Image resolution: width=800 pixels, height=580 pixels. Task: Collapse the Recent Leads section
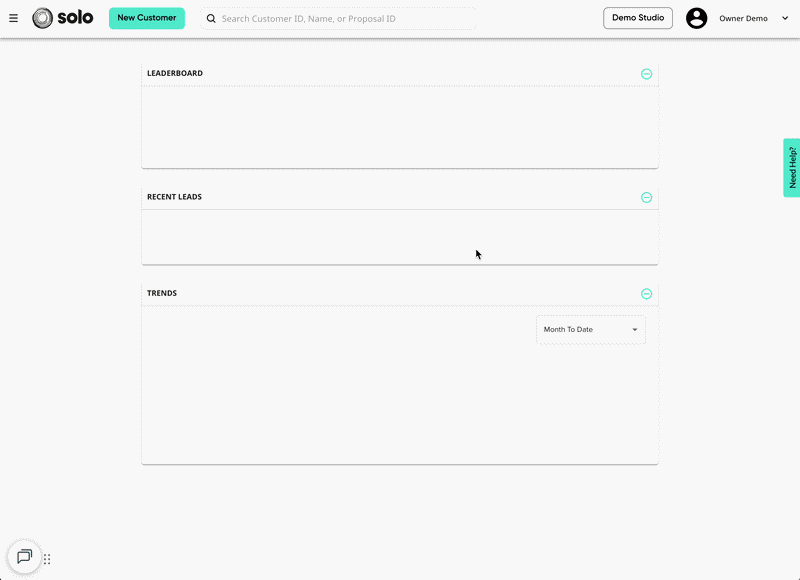click(x=647, y=197)
